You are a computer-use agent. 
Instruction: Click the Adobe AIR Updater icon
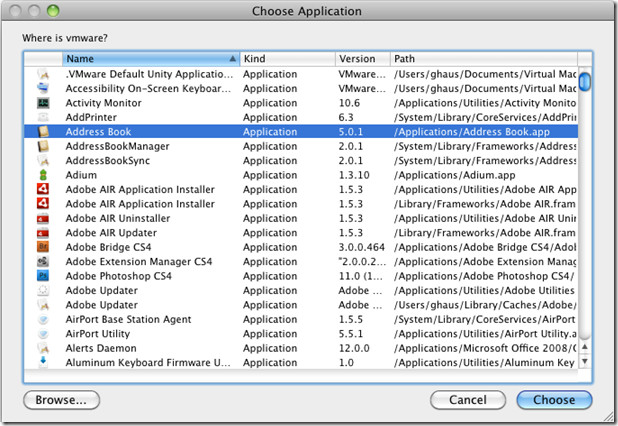[43, 233]
